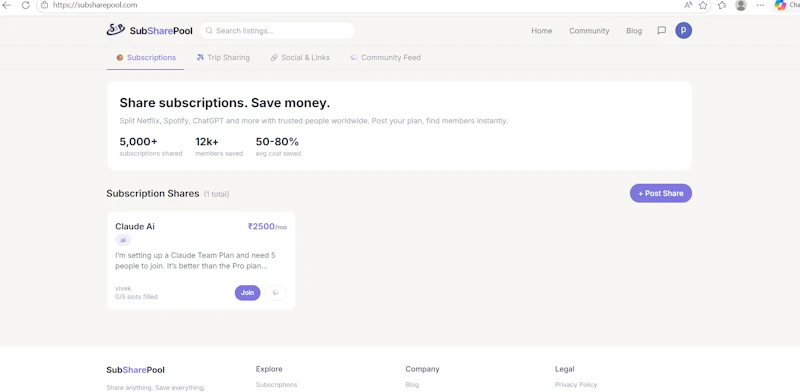Open browser settings ellipsis menu
The height and width of the screenshot is (392, 800).
coord(760,5)
